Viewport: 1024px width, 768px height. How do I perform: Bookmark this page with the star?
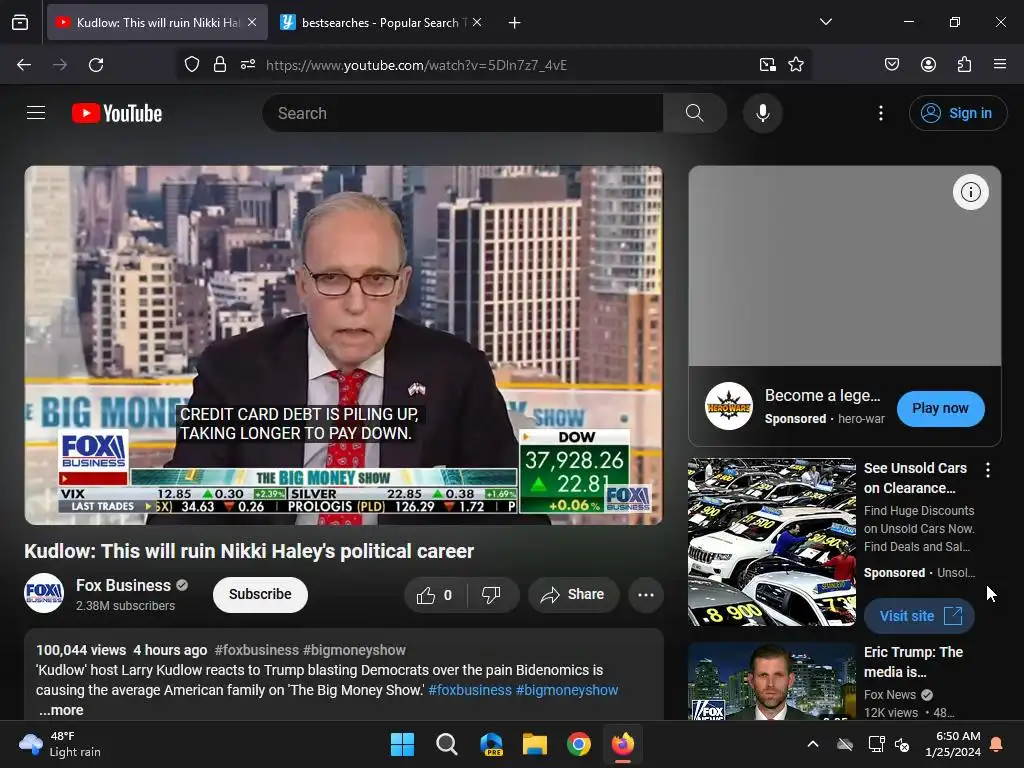click(x=795, y=65)
